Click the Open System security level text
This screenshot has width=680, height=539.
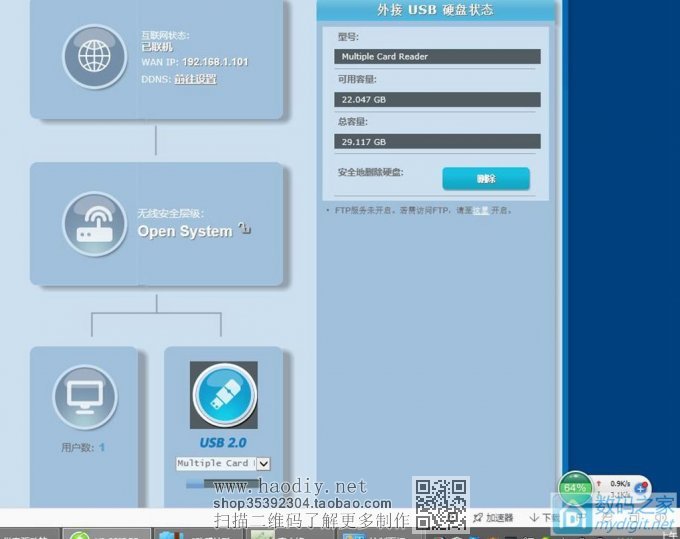[x=184, y=231]
